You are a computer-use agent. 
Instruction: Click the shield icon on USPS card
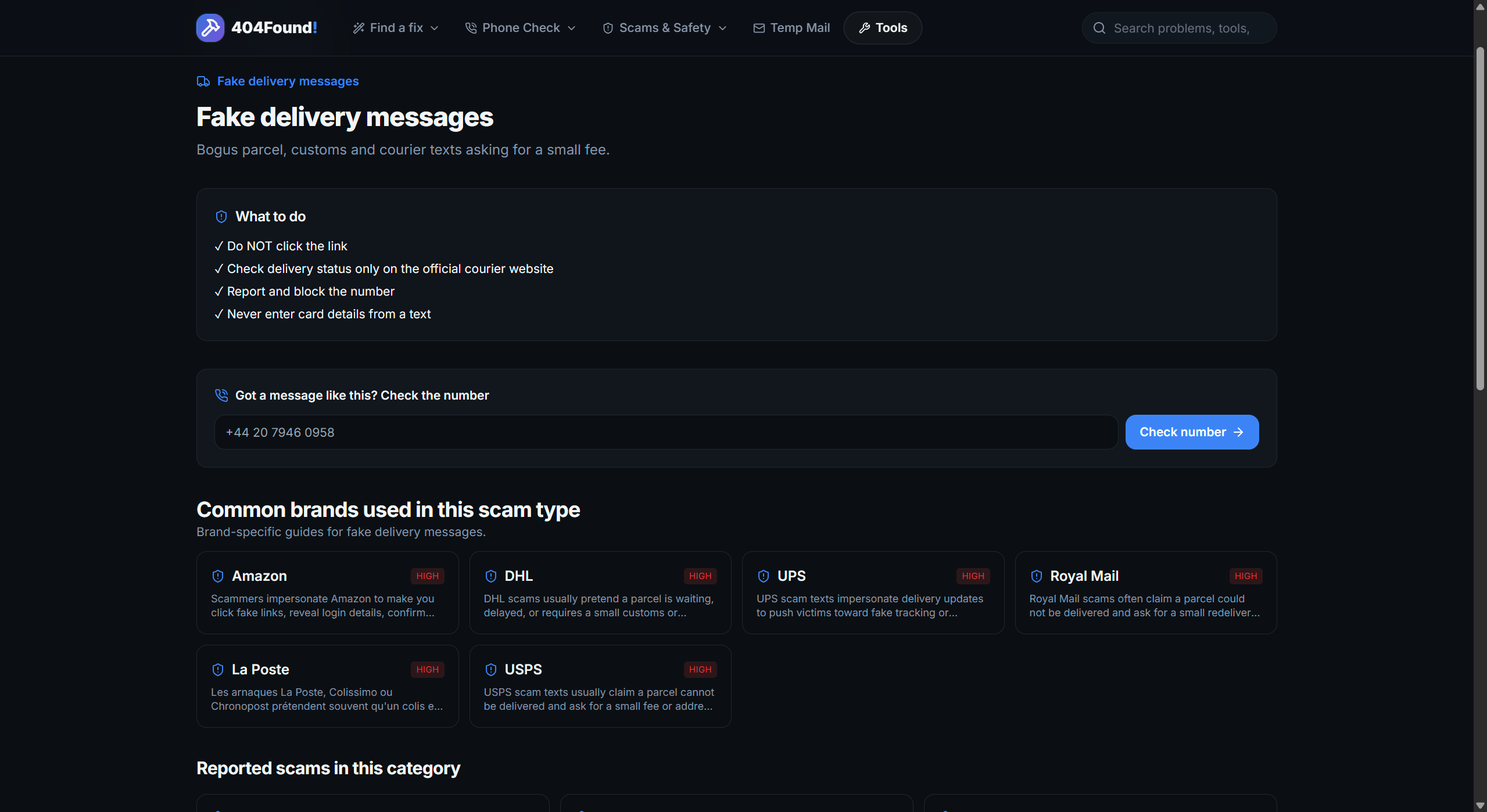point(491,670)
